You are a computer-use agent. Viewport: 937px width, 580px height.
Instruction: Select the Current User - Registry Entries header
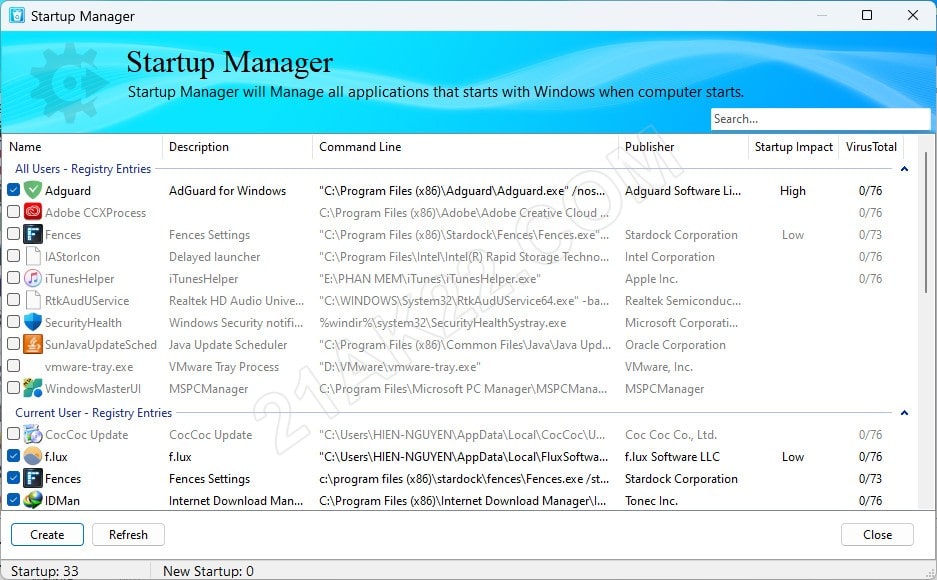[x=93, y=413]
